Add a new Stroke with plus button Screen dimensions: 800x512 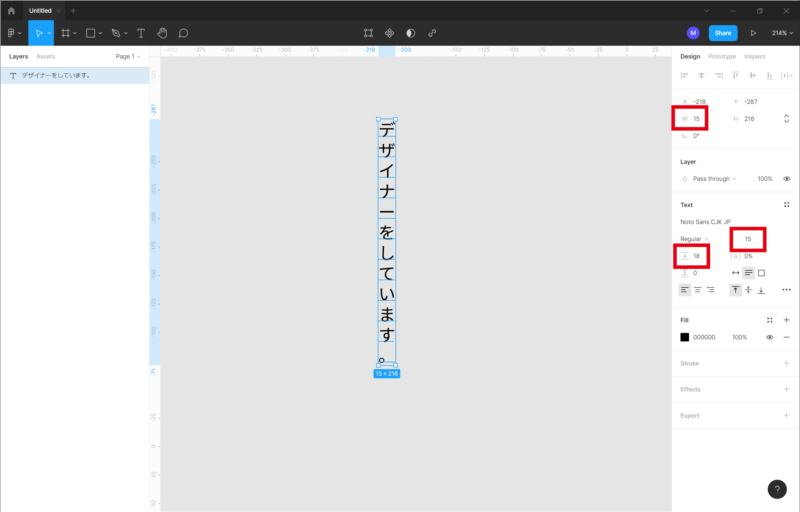(x=786, y=364)
